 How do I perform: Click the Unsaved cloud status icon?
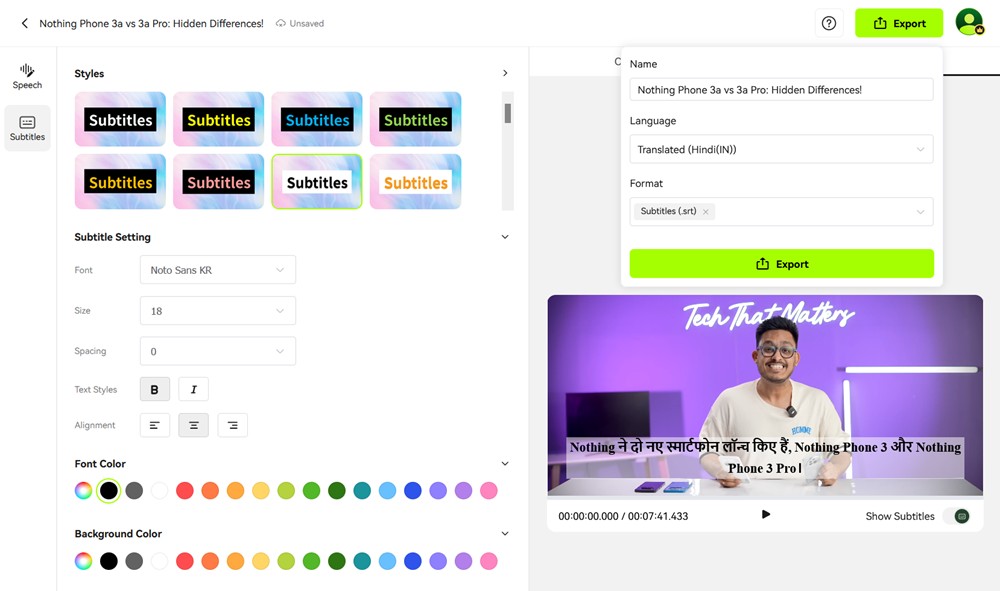click(x=281, y=24)
